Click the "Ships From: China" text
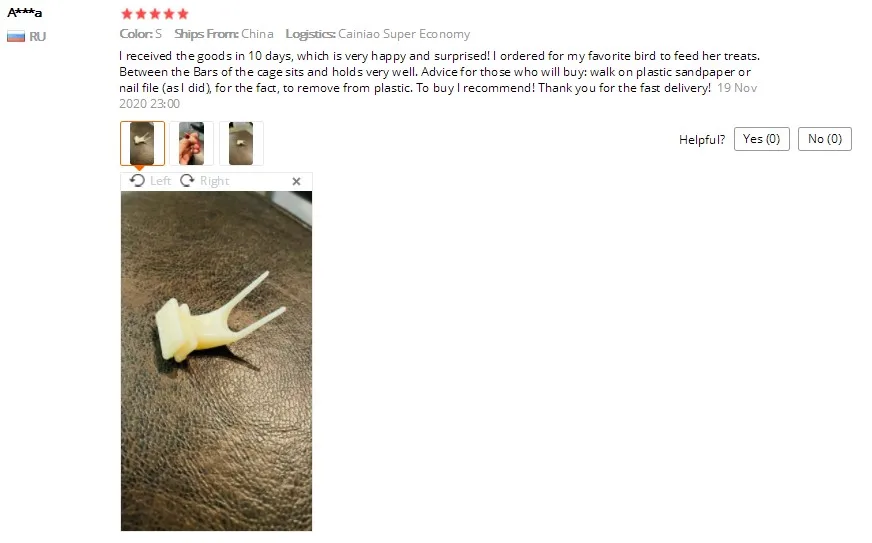This screenshot has width=872, height=543. coord(224,34)
